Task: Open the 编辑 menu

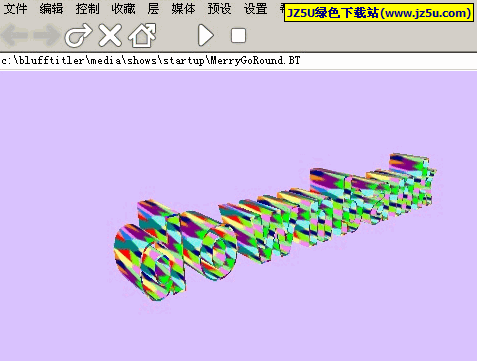Action: point(51,9)
